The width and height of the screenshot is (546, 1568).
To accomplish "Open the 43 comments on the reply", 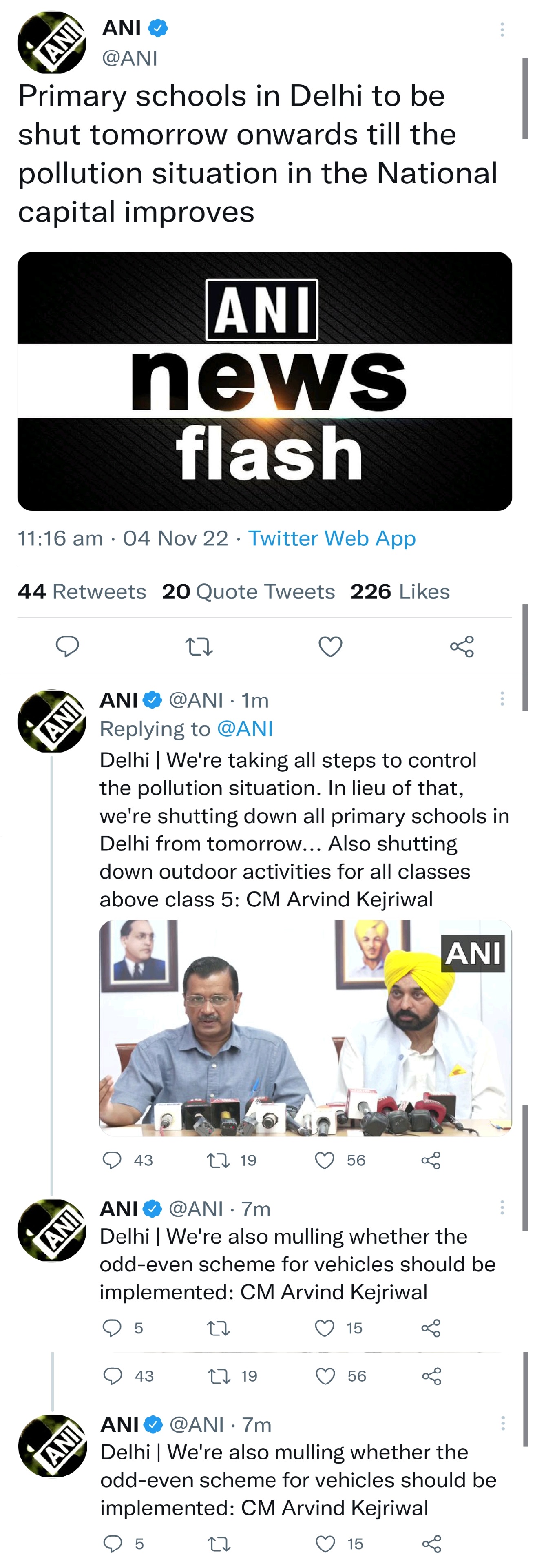I will (x=113, y=1160).
